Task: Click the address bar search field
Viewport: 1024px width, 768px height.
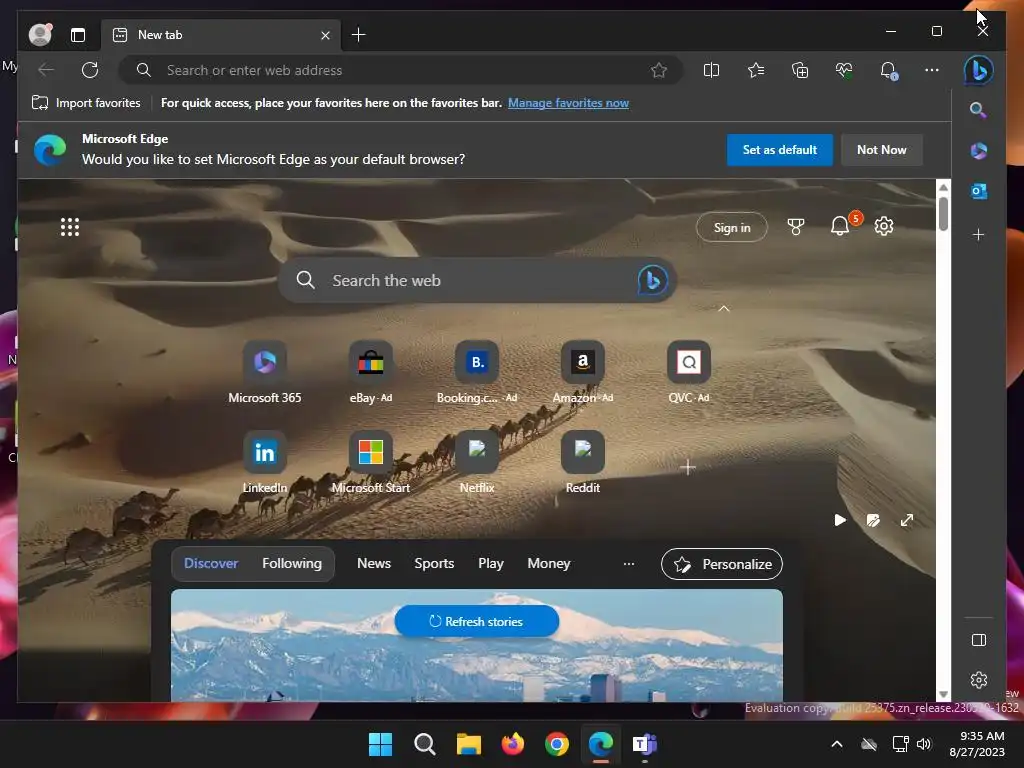Action: [401, 70]
